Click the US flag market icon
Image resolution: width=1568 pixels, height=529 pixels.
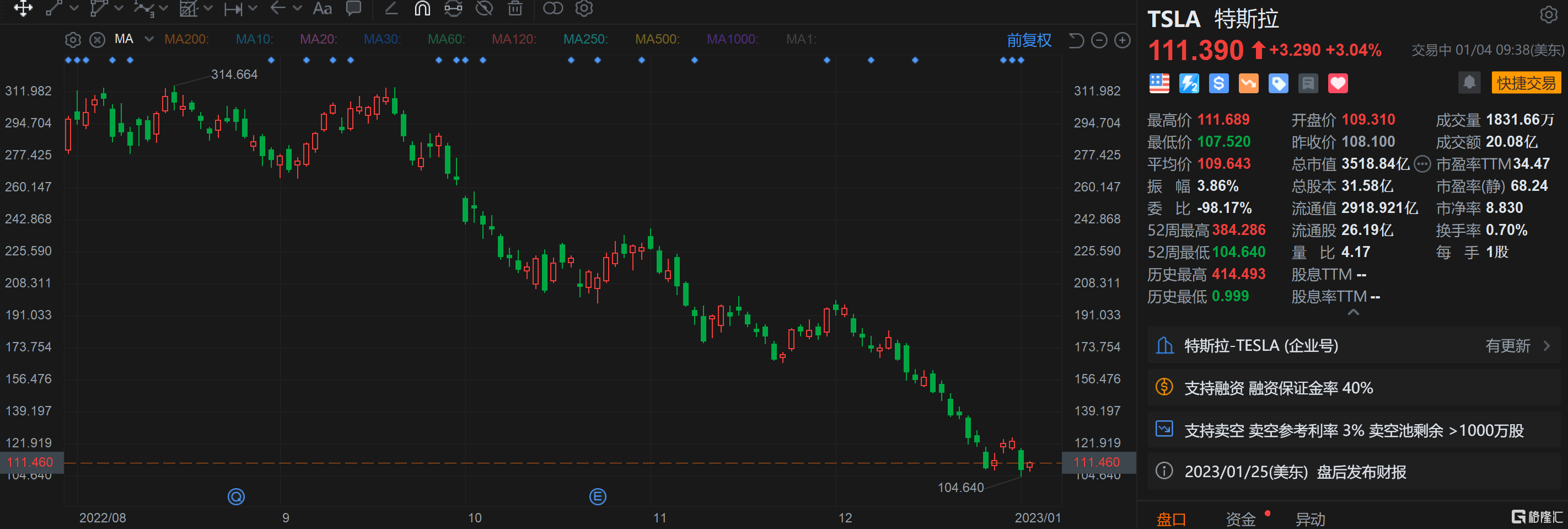(1159, 83)
